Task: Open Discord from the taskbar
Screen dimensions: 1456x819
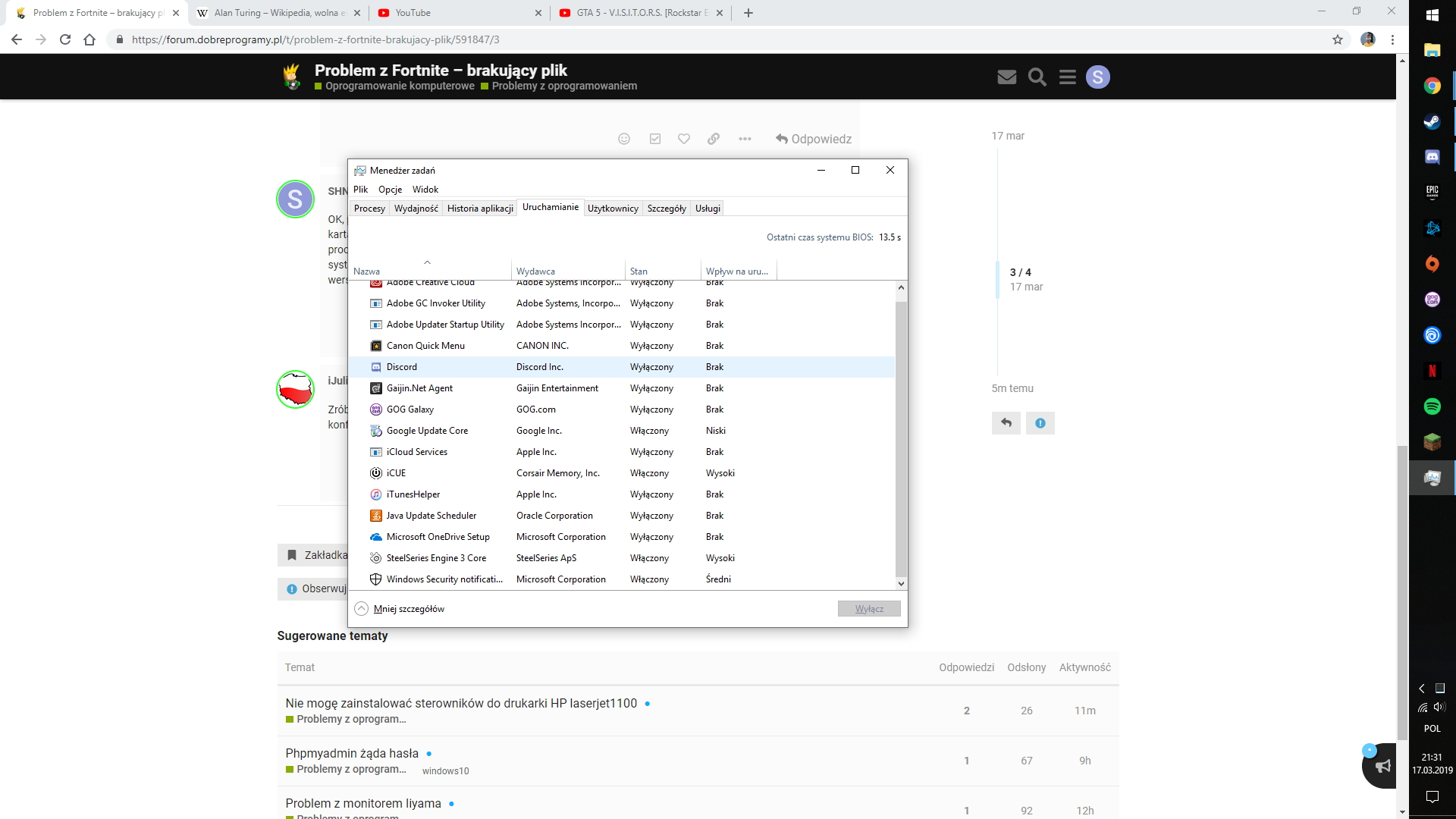Action: 1432,157
